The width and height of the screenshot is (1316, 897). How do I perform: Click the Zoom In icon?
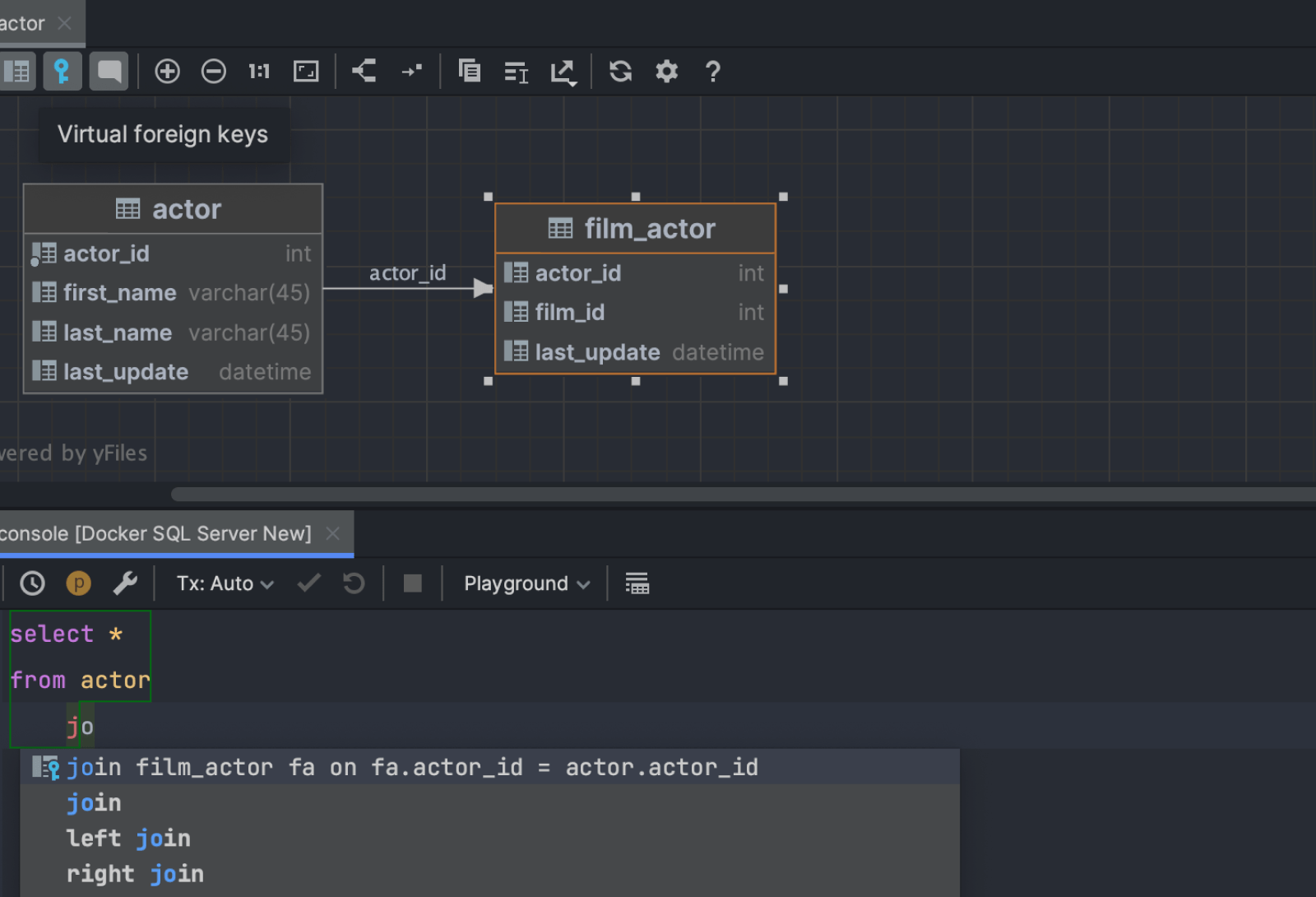click(167, 72)
